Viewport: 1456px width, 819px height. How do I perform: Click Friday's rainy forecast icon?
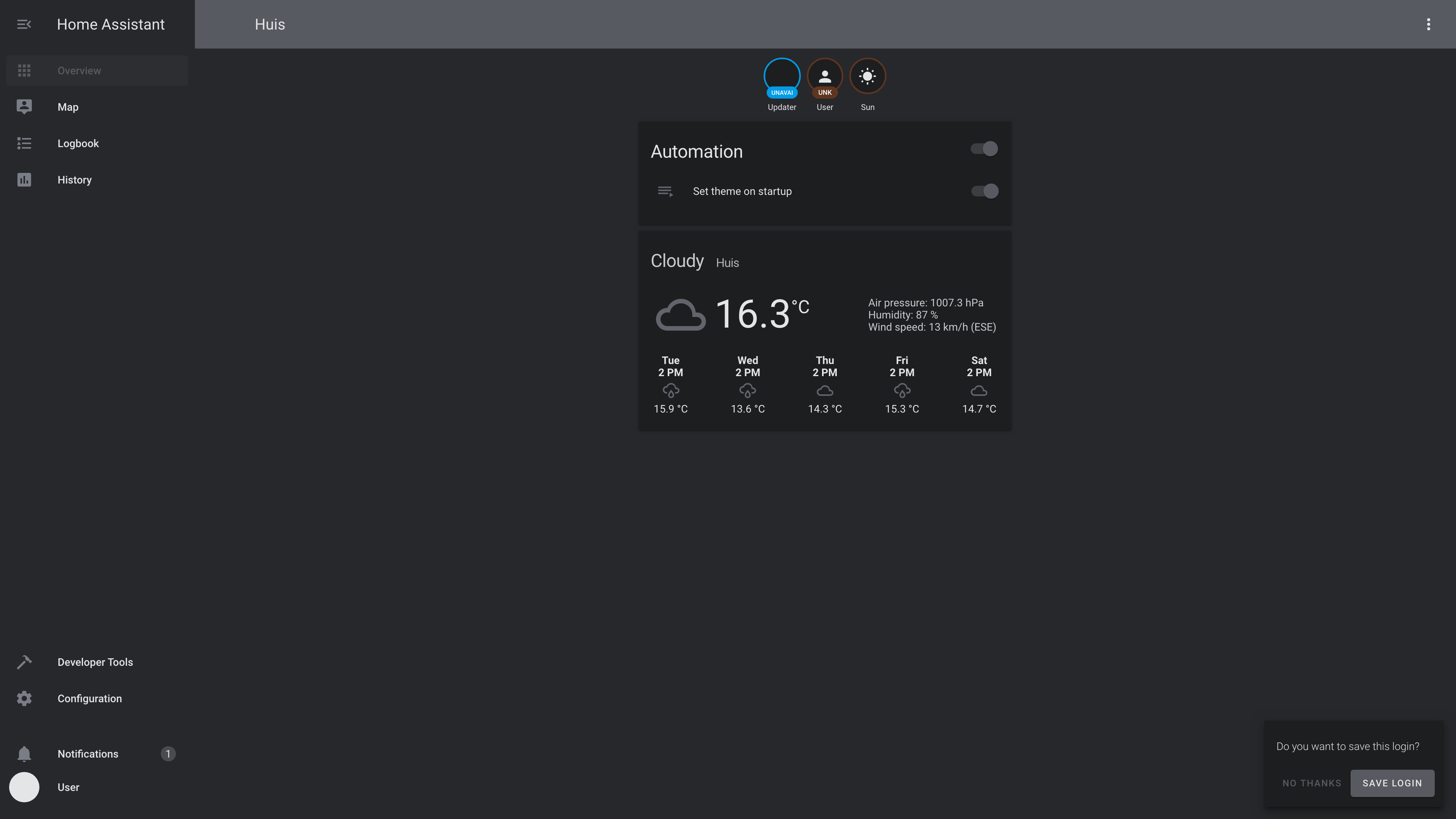(x=902, y=391)
